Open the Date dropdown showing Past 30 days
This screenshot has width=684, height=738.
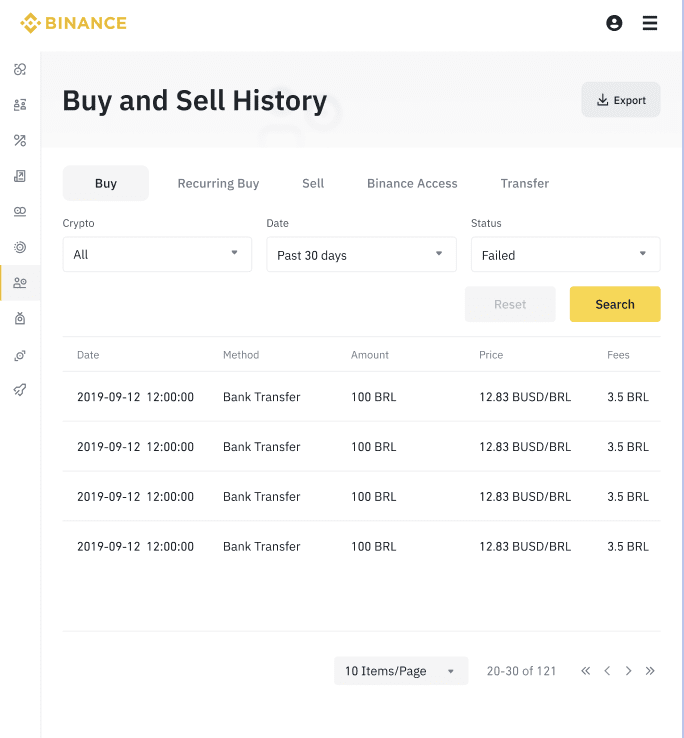click(361, 254)
